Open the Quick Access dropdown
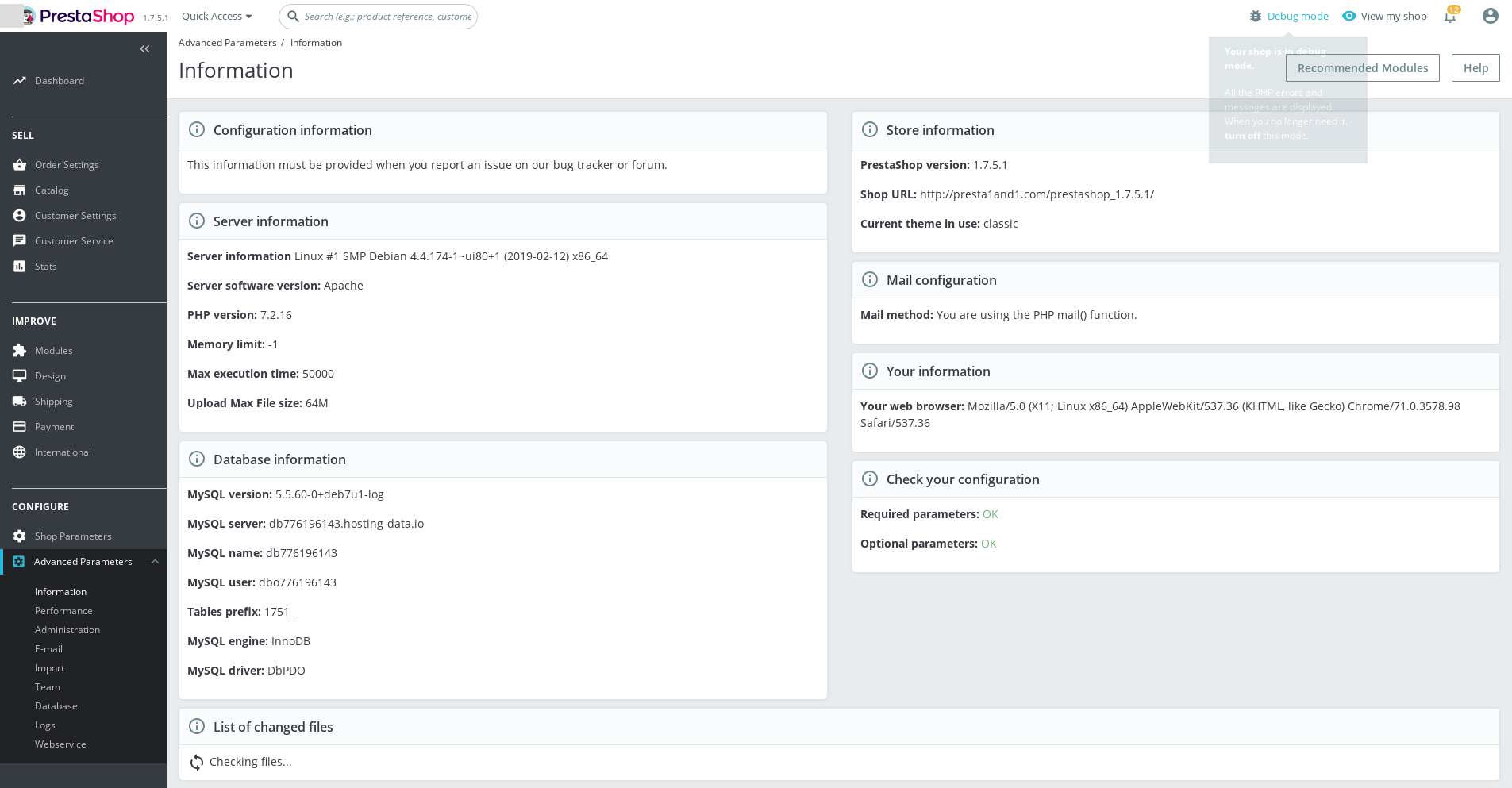The width and height of the screenshot is (1512, 788). pyautogui.click(x=215, y=16)
